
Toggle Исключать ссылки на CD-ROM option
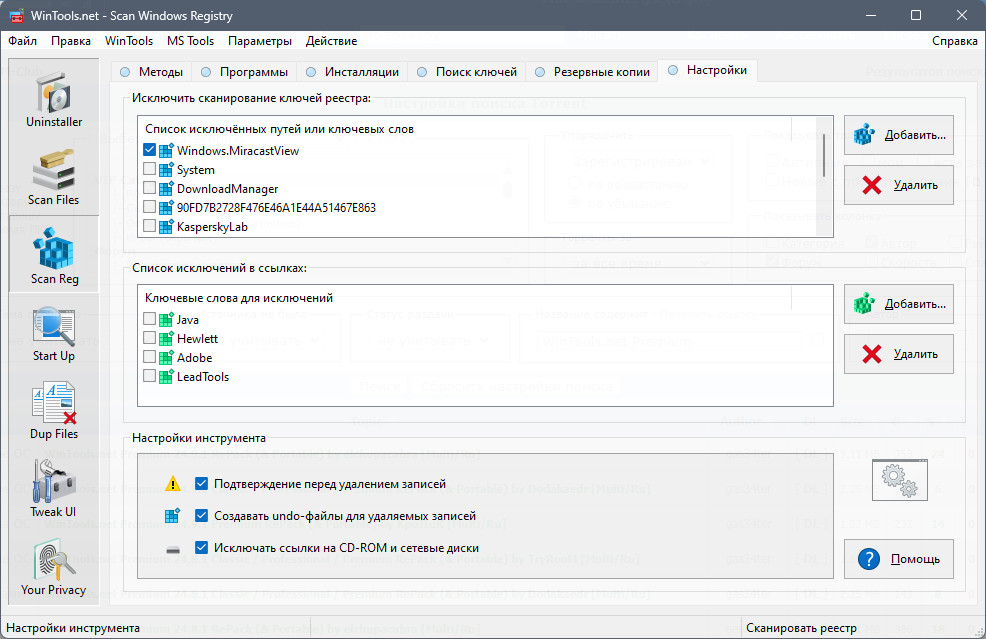[x=201, y=547]
